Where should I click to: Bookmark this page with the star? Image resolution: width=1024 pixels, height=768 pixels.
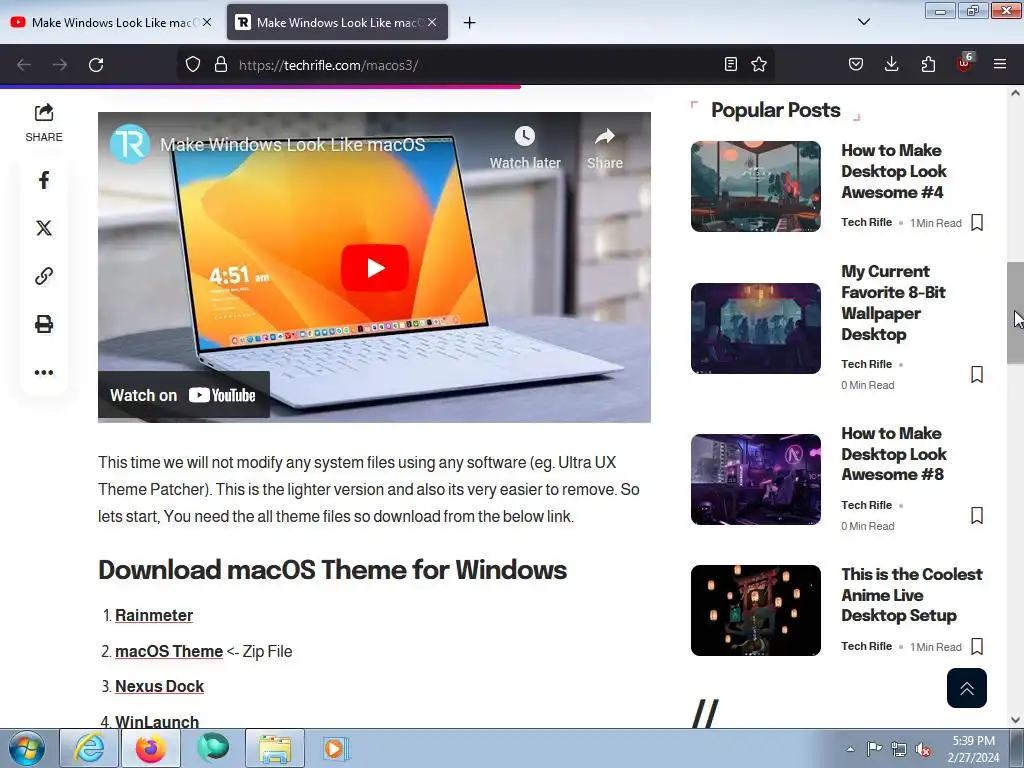coord(759,65)
